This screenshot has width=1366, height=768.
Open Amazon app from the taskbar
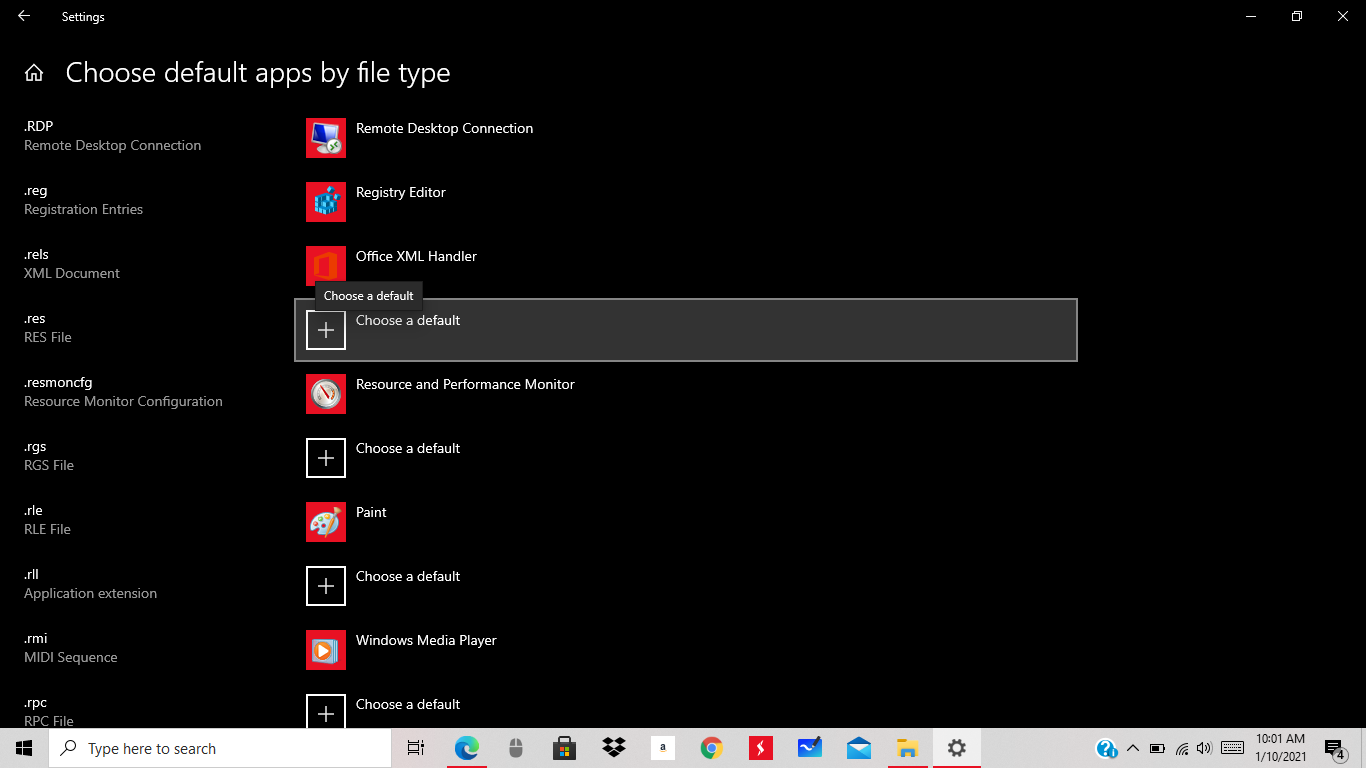pos(663,748)
